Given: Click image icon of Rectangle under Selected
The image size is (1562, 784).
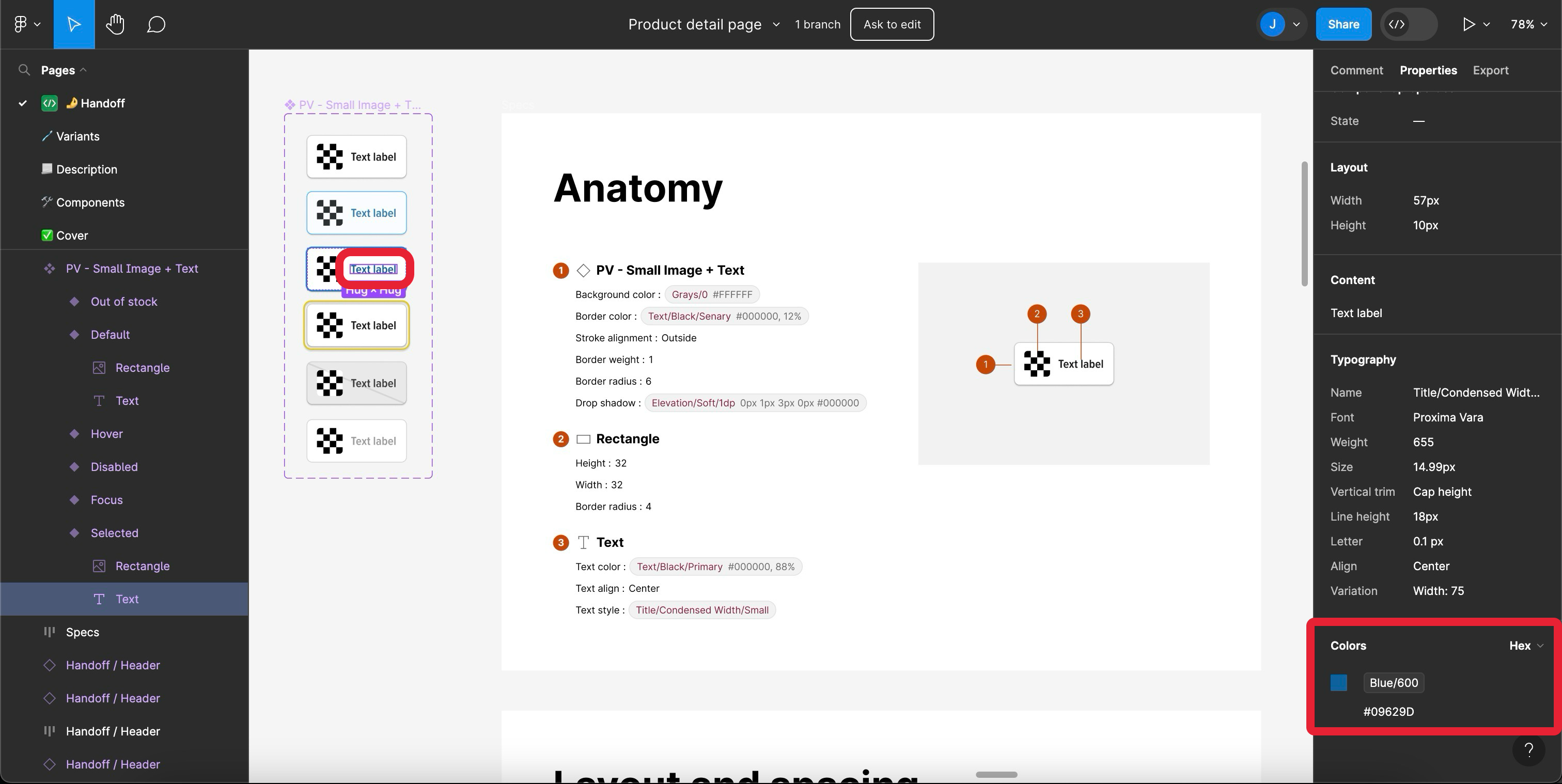Looking at the screenshot, I should (x=99, y=566).
